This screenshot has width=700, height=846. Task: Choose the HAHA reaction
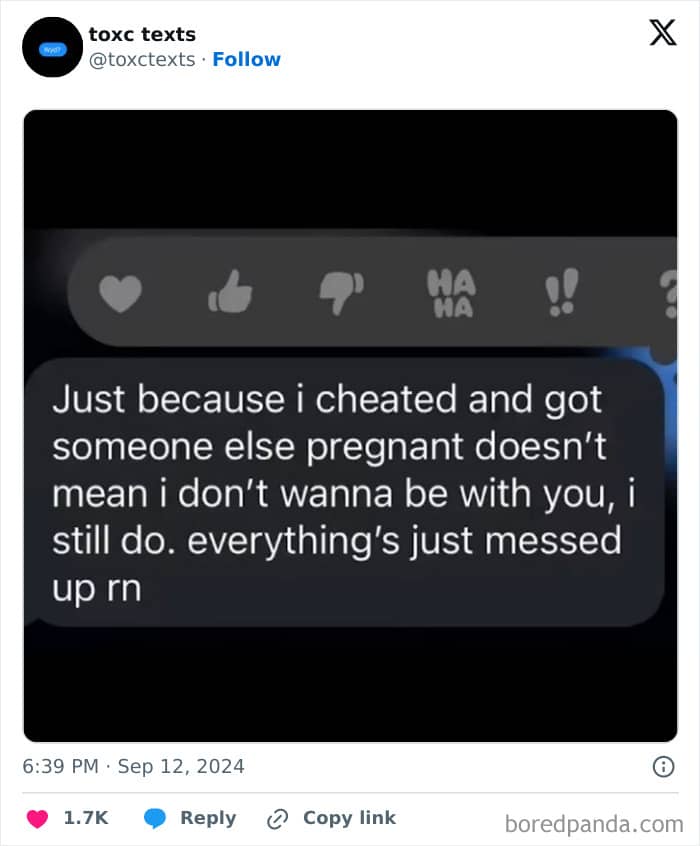coord(451,293)
